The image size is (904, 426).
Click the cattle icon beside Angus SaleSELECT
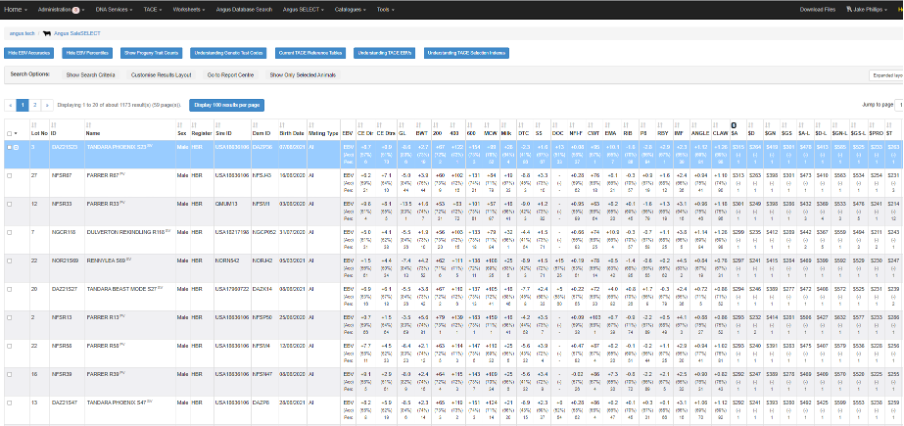(49, 33)
